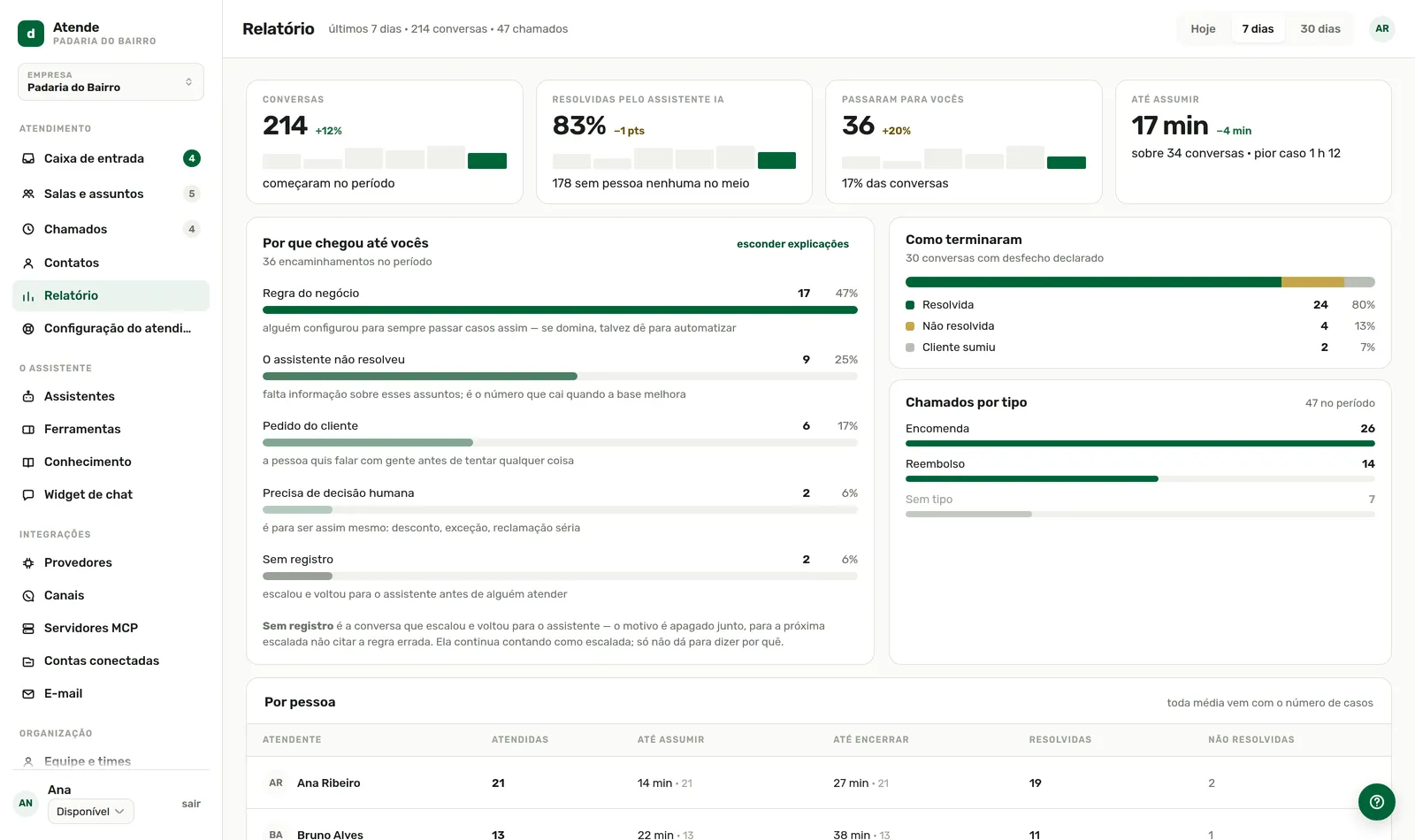This screenshot has height=840, width=1415.
Task: Select the 7 dias period tab
Action: pyautogui.click(x=1258, y=29)
